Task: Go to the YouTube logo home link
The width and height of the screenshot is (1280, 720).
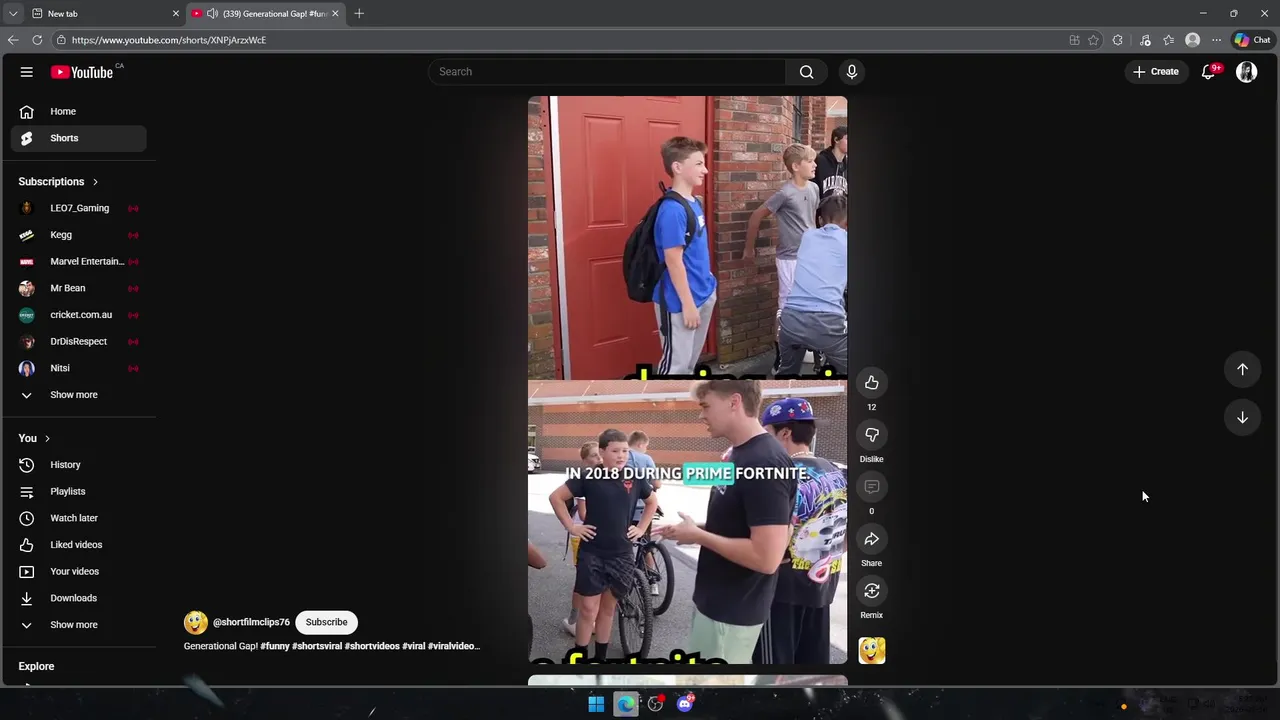Action: click(x=82, y=72)
